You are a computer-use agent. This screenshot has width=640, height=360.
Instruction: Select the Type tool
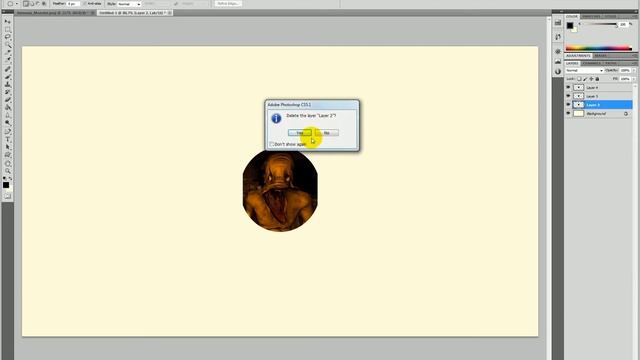coord(7,140)
